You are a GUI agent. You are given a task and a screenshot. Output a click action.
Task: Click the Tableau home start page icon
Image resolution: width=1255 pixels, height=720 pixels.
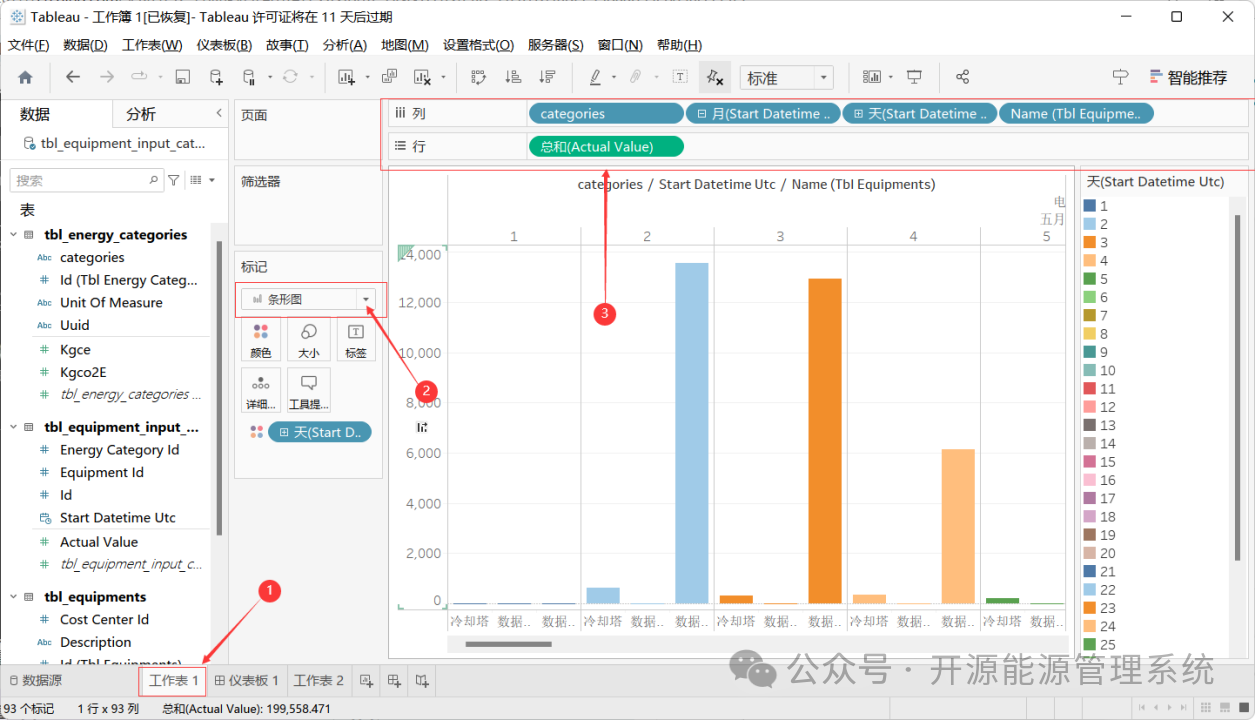pos(25,77)
